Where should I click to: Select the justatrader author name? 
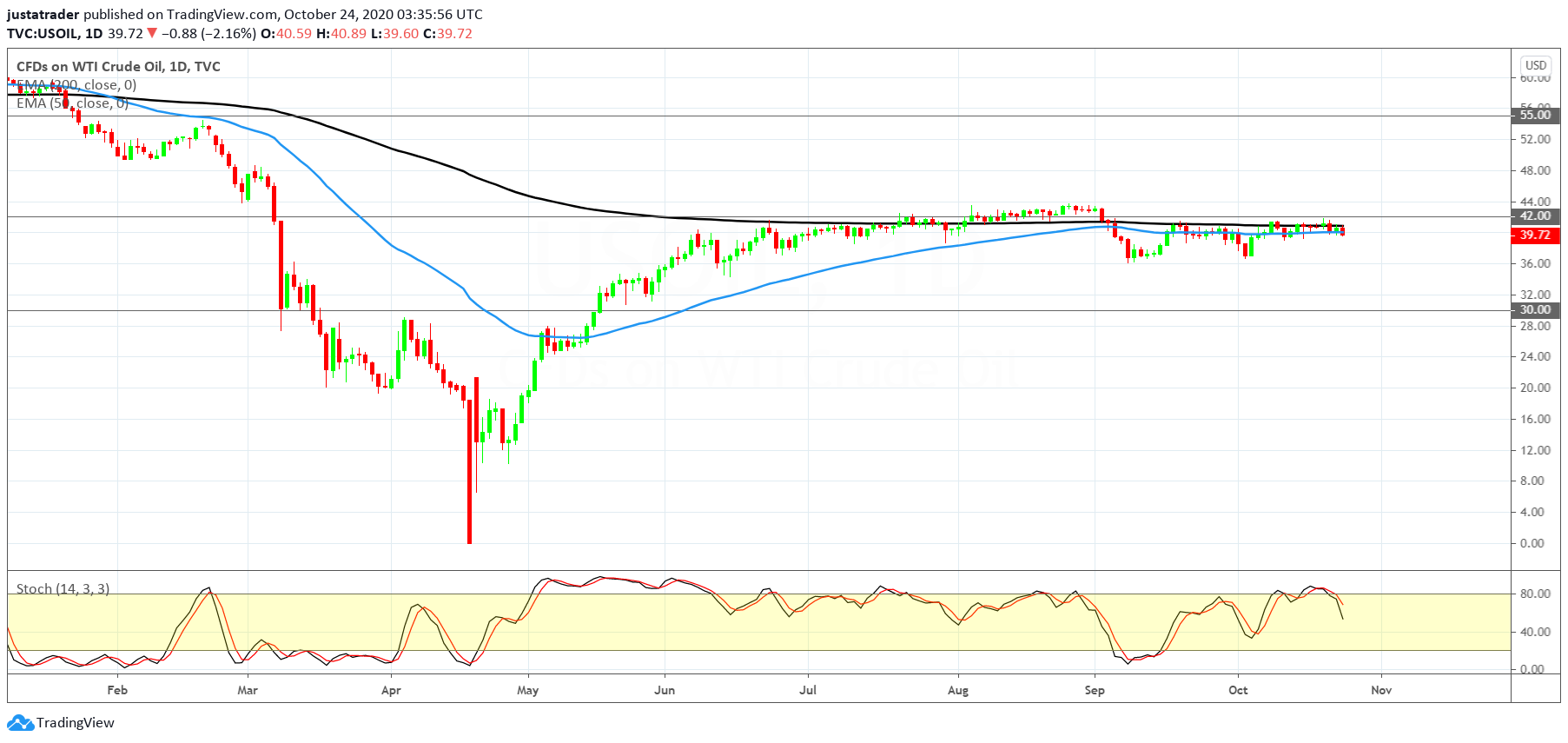[43, 15]
